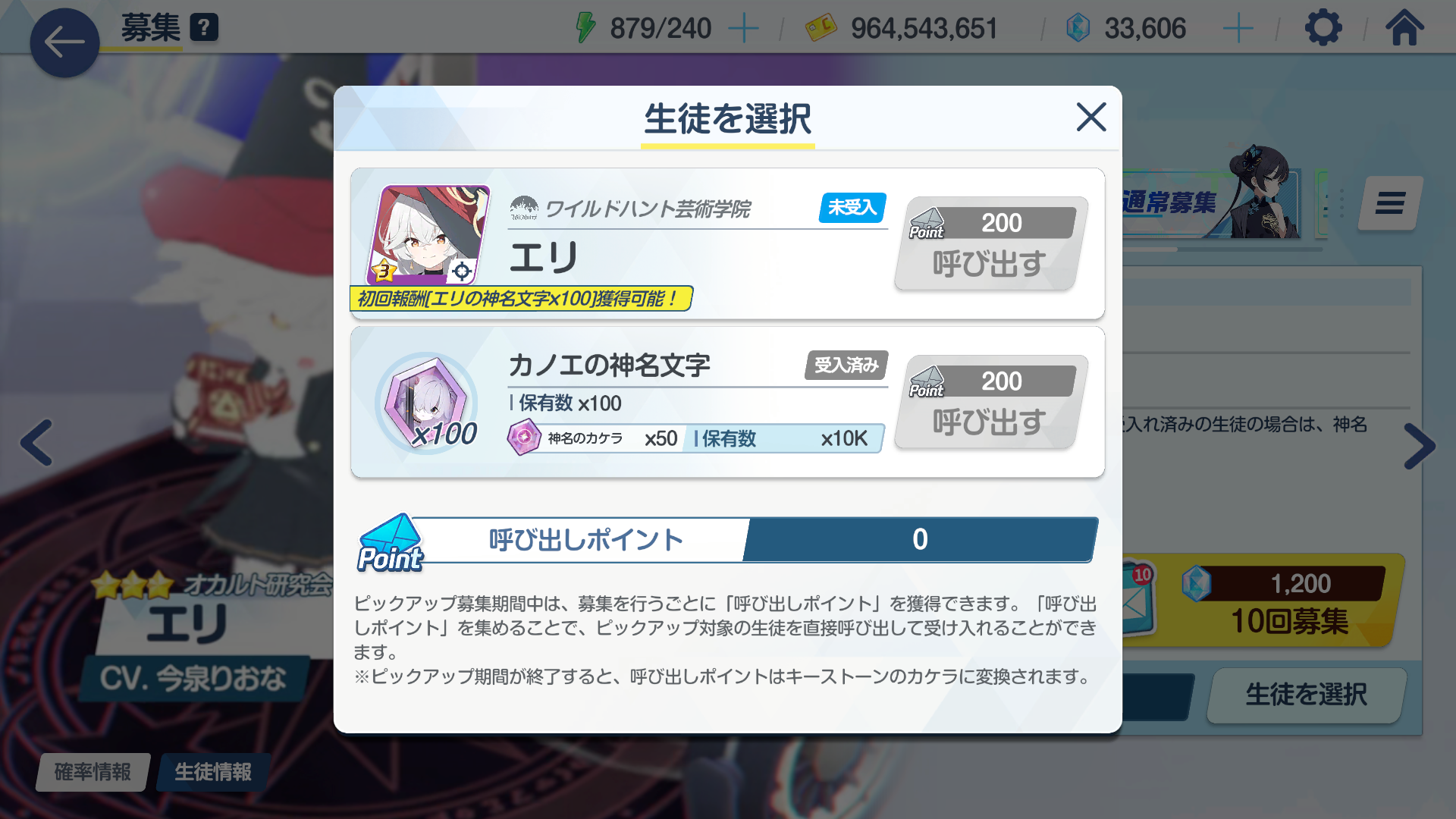Add AP with the plus beside 879/240
Screen dimensions: 1456x819
click(x=743, y=29)
